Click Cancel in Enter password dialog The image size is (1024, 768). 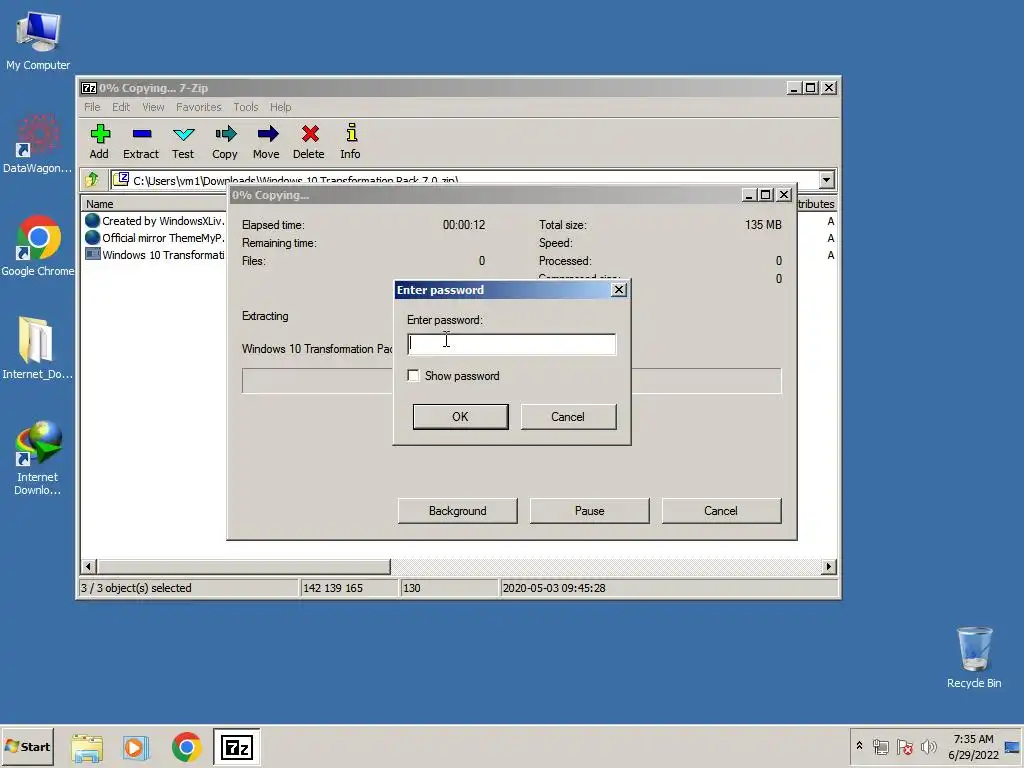click(568, 417)
